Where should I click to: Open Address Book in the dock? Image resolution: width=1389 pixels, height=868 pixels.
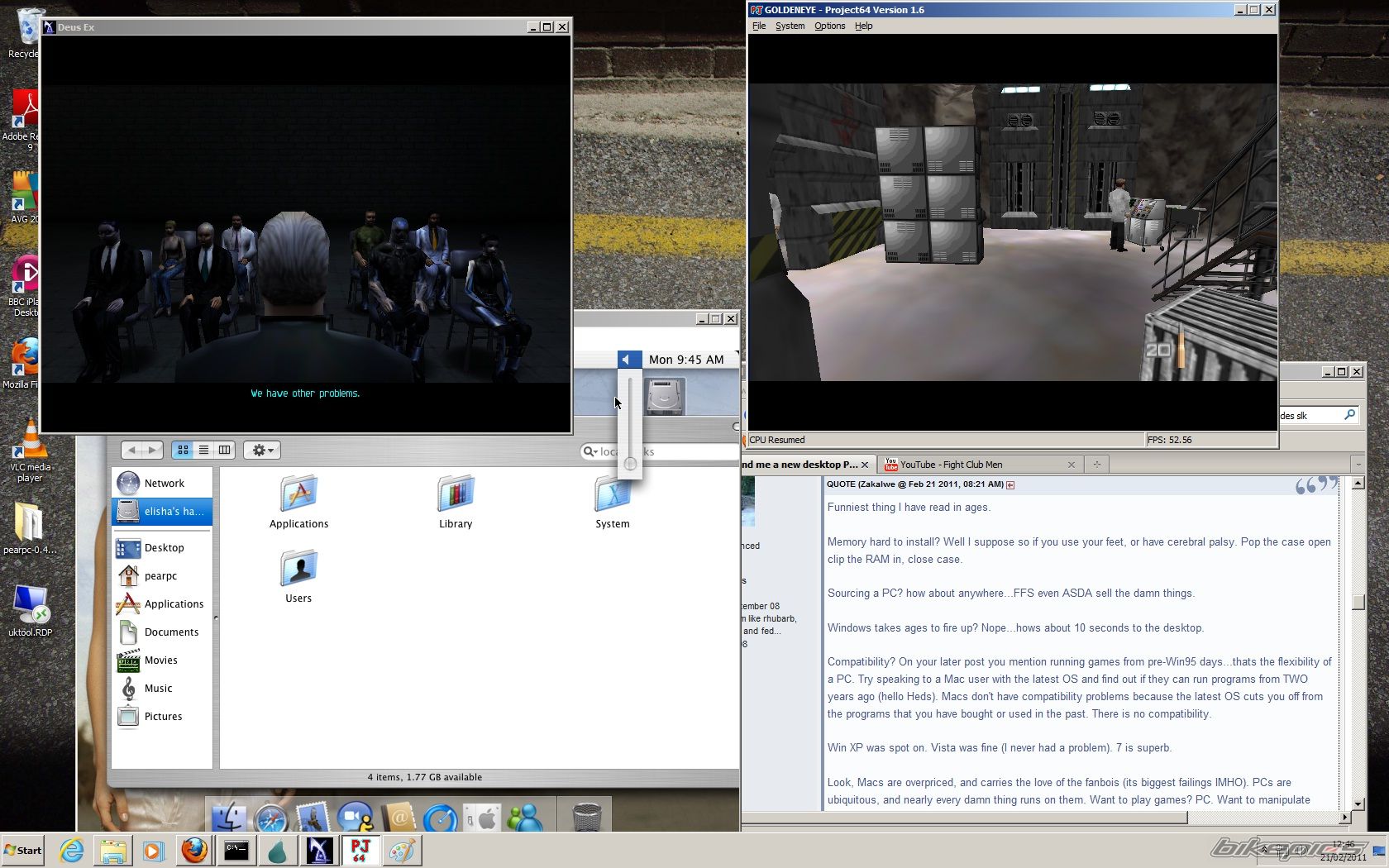398,818
